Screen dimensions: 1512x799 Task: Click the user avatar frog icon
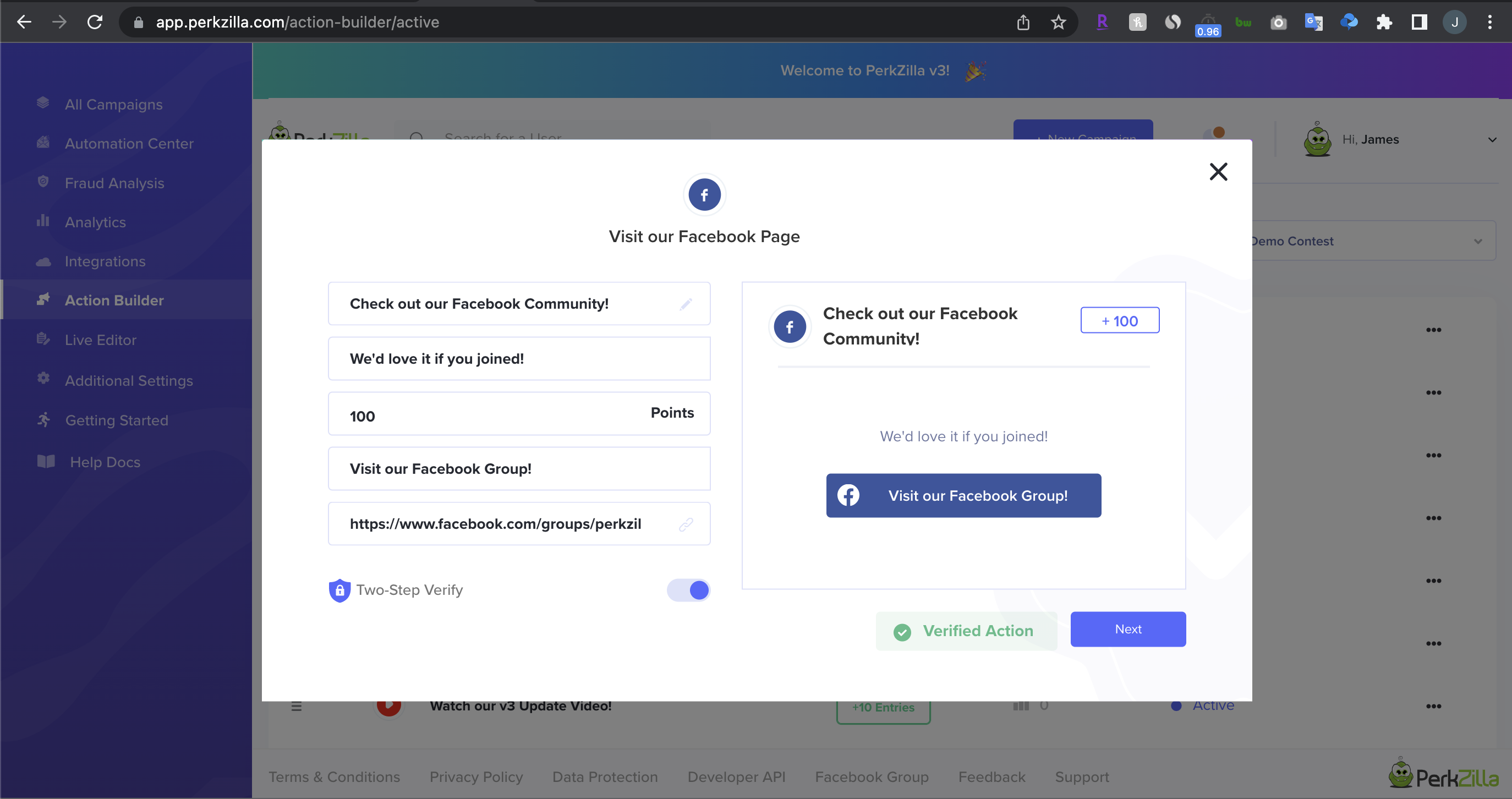coord(1317,140)
